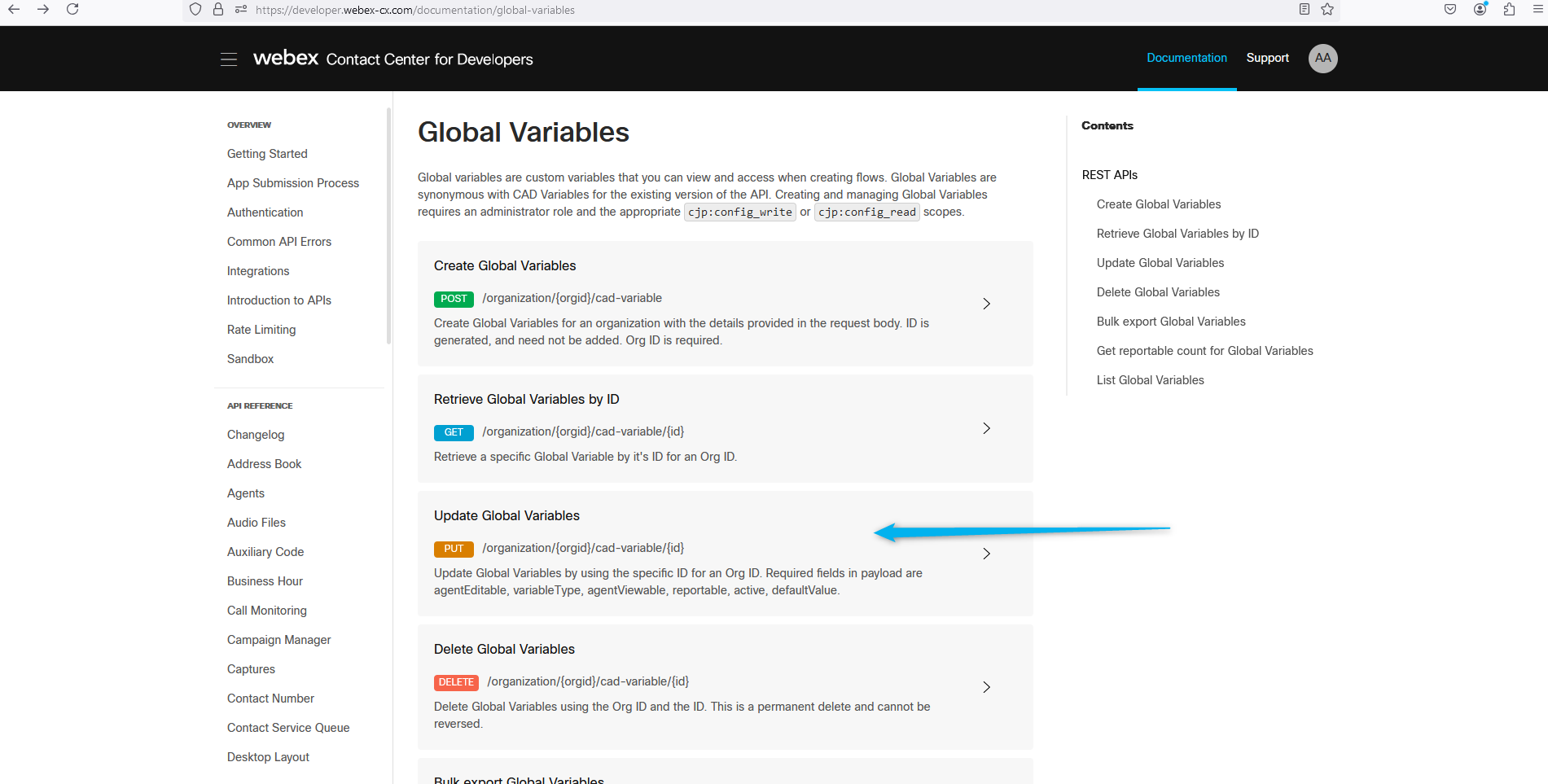Open the hamburger navigation menu beside webex logo
Screen dimensions: 1548x784
pos(229,59)
